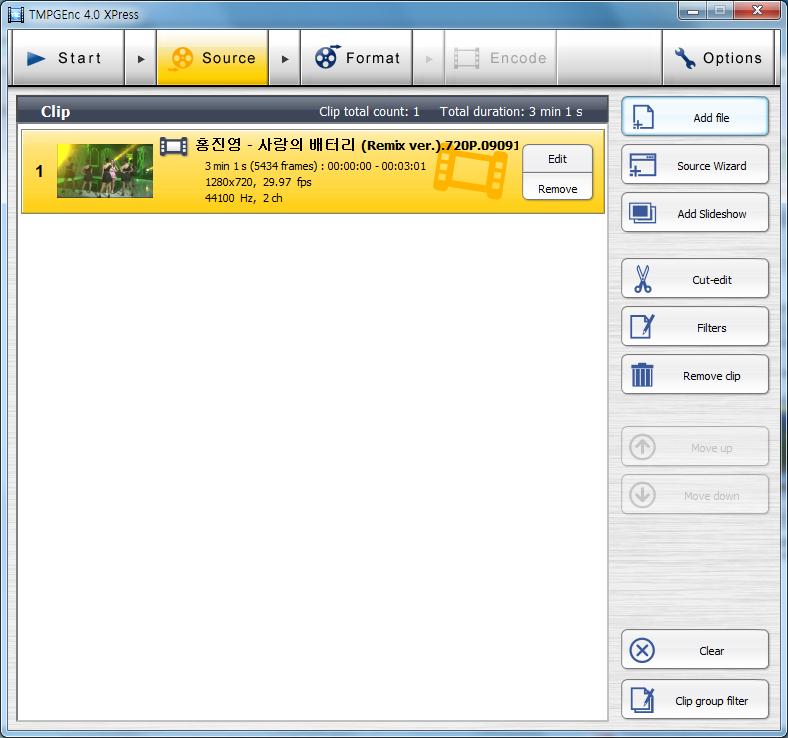Click the Clip total count text

pos(369,112)
